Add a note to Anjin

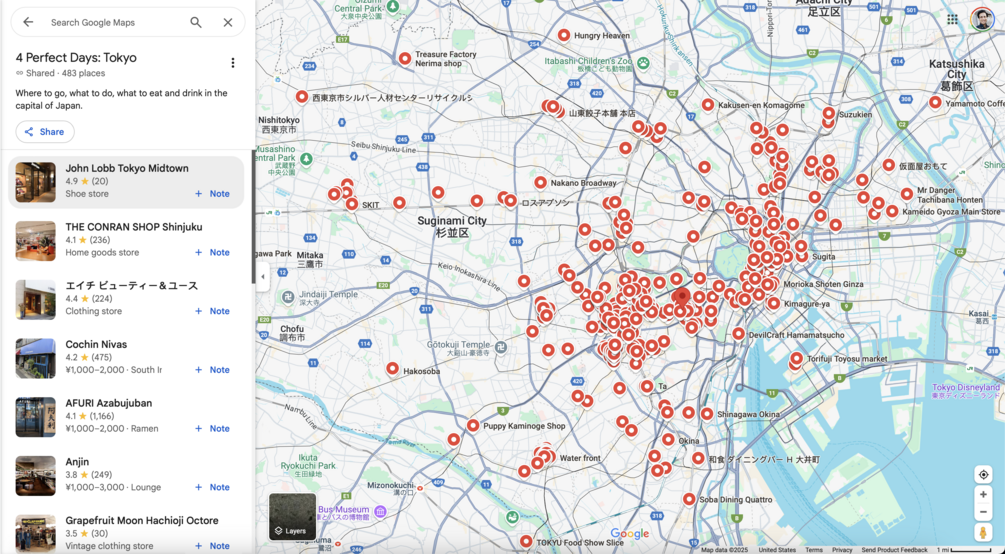click(212, 487)
